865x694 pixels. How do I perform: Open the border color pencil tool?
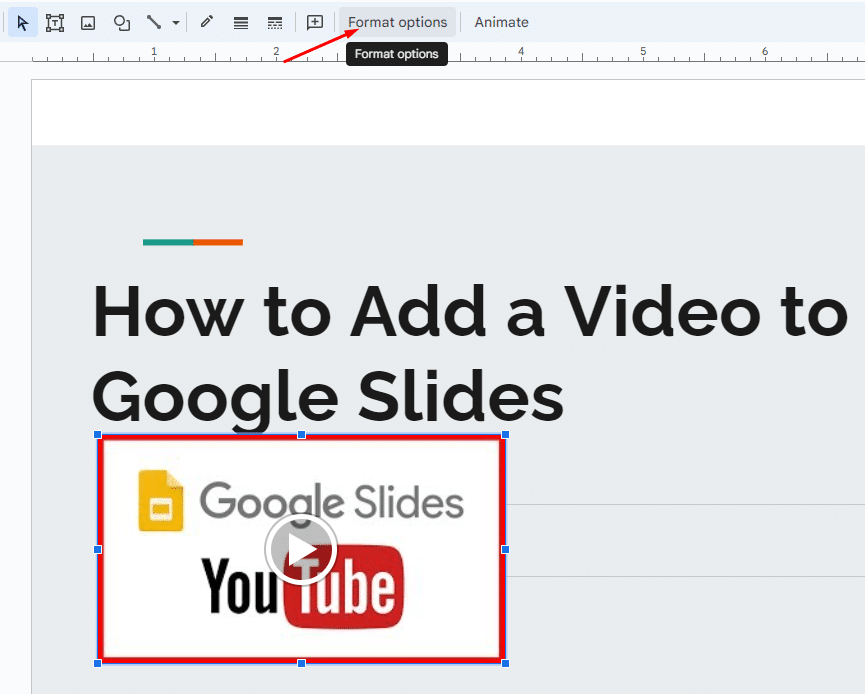point(207,22)
